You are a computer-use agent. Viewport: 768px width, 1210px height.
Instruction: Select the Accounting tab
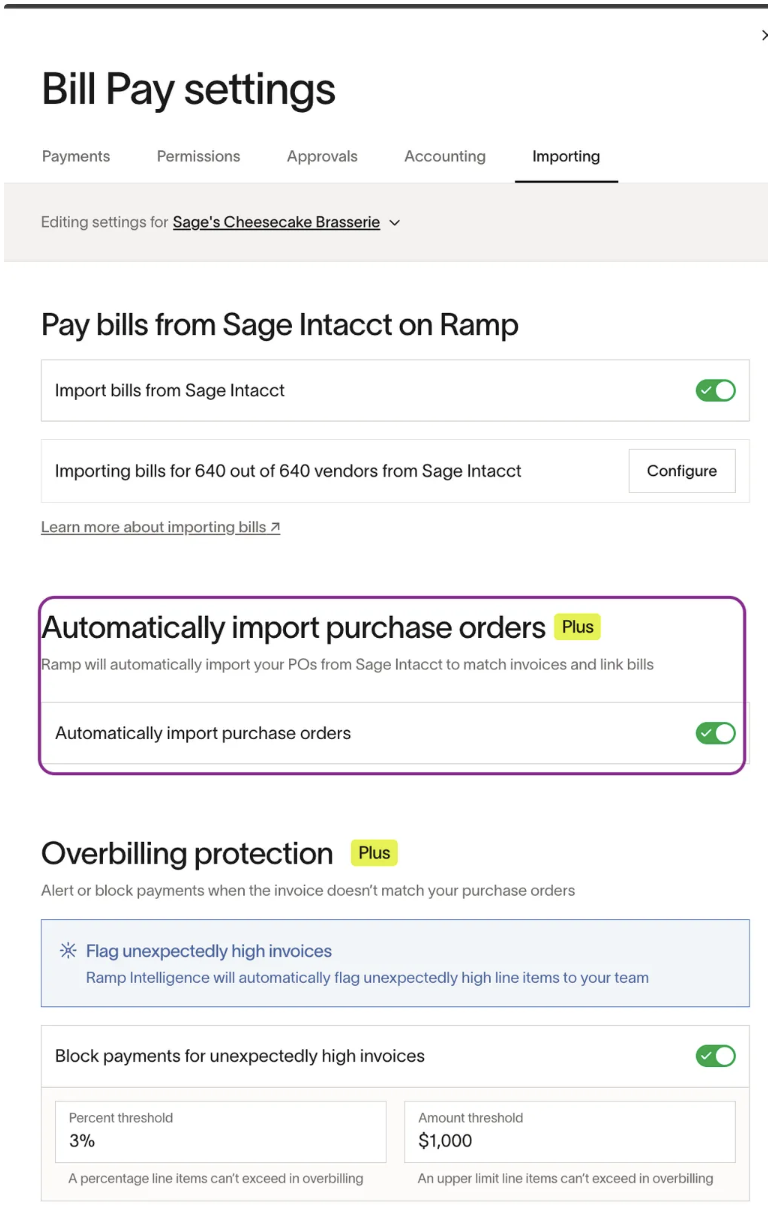(445, 156)
